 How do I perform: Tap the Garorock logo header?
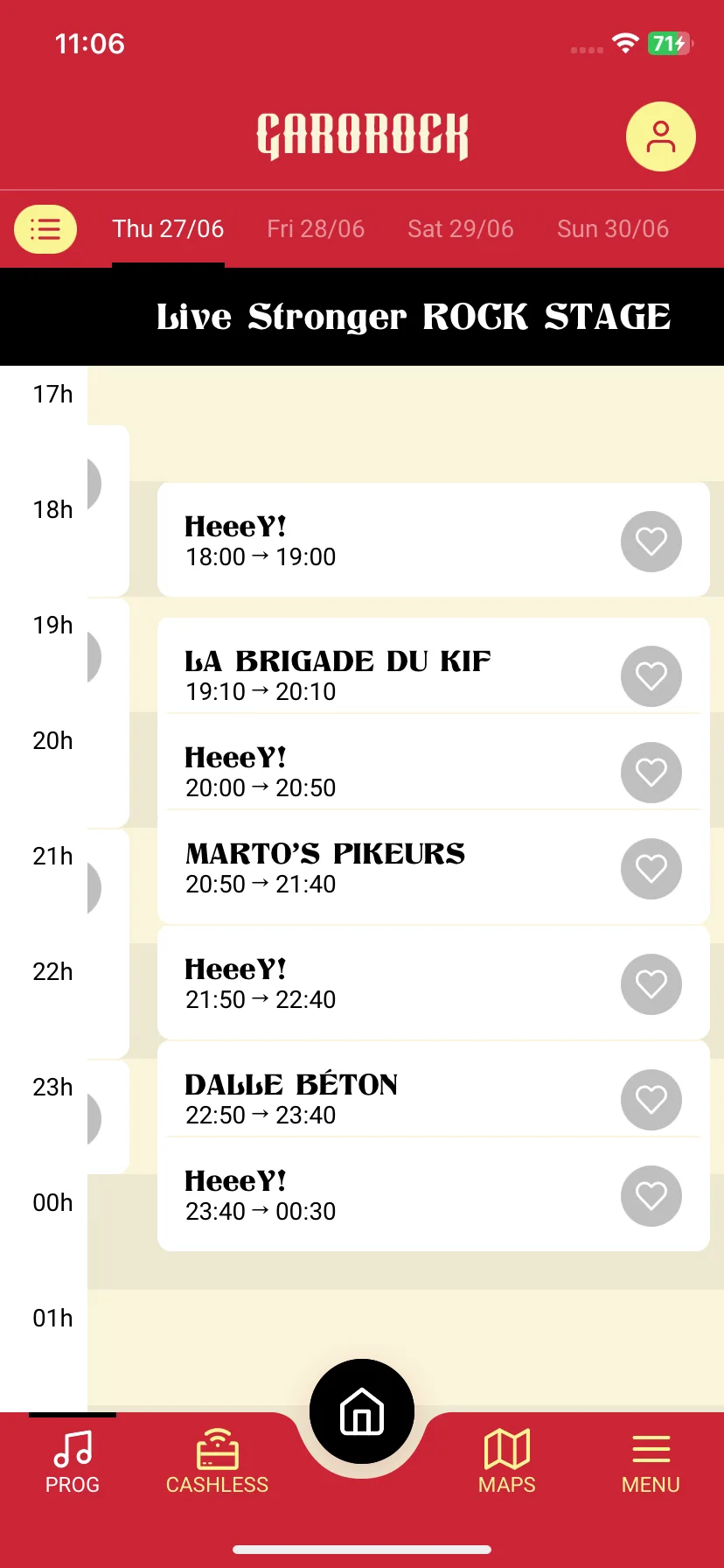pyautogui.click(x=362, y=136)
